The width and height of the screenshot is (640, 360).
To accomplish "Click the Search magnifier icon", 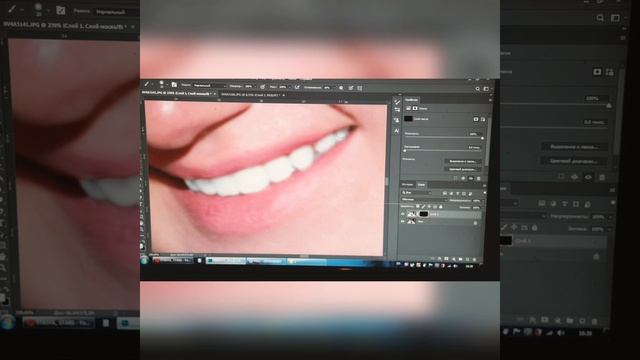I will pyautogui.click(x=478, y=89).
